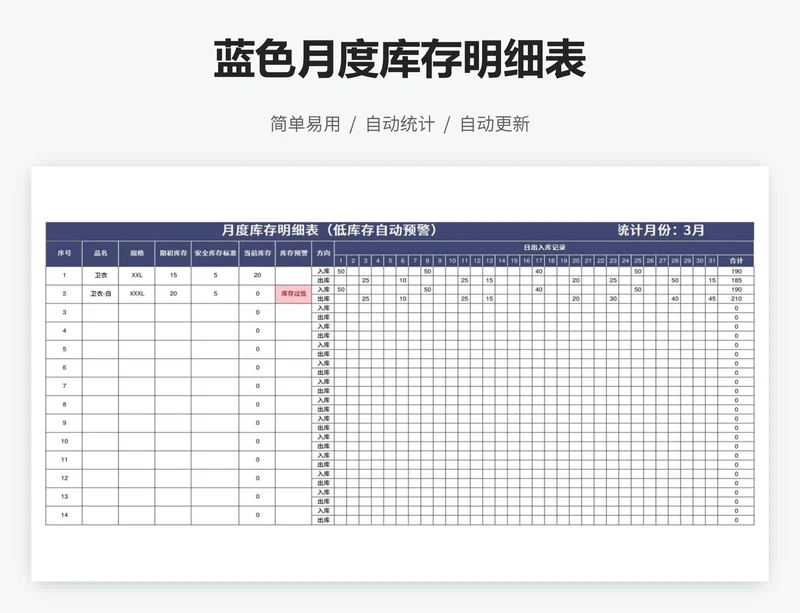Viewport: 800px width, 613px height.
Task: Click the 品名 column header
Action: click(x=101, y=253)
